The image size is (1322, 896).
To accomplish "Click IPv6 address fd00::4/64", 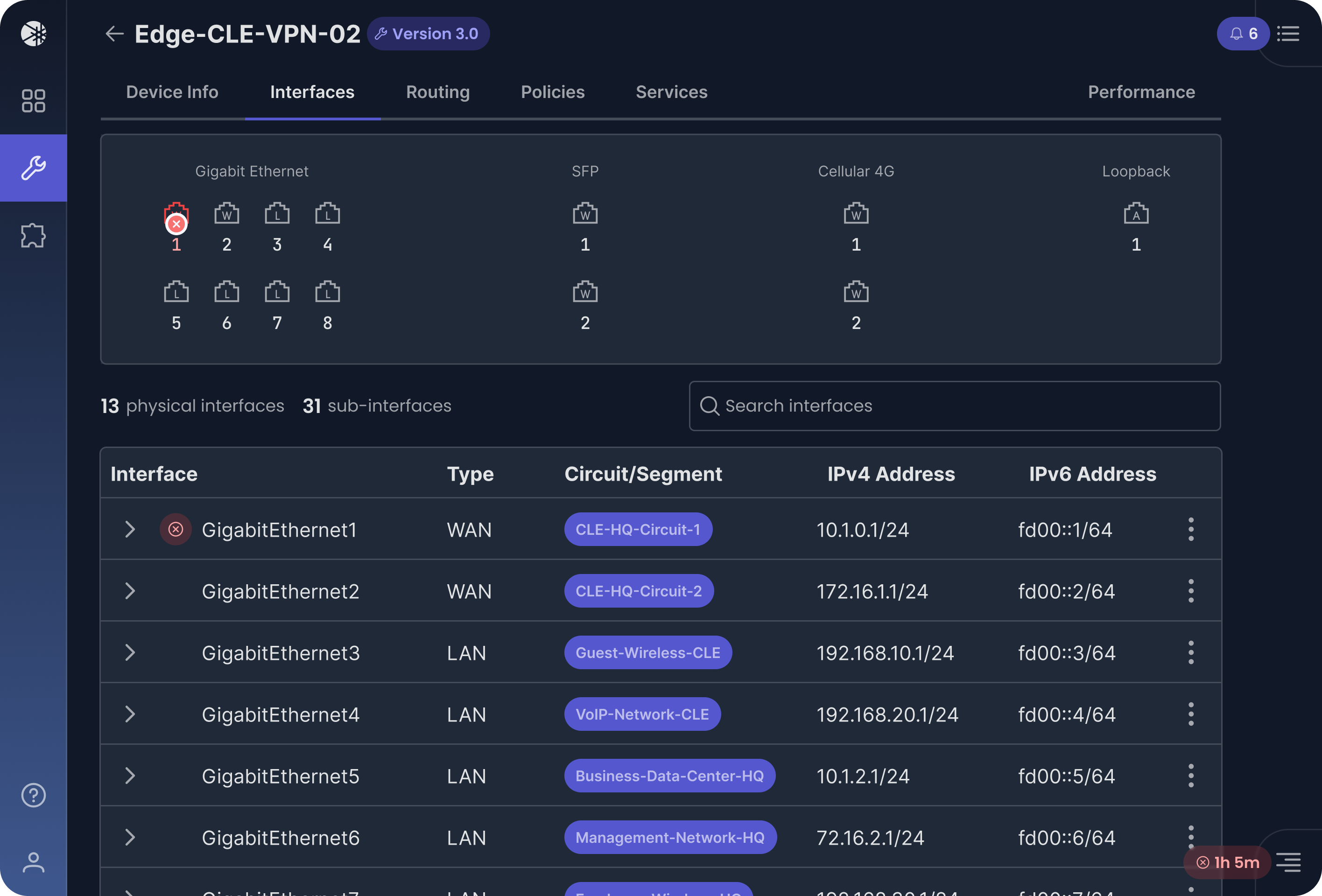I will (1067, 714).
